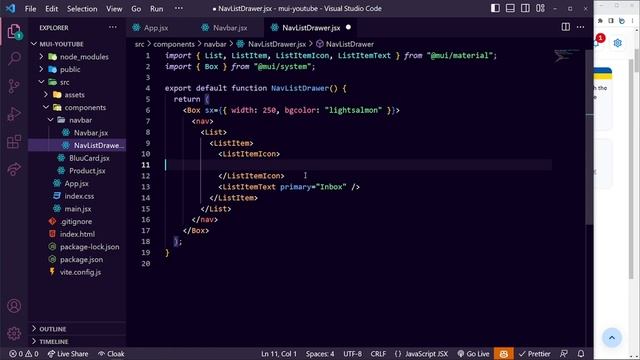Open the Explorer view in the activity bar
This screenshot has height=360, width=640.
[14, 32]
